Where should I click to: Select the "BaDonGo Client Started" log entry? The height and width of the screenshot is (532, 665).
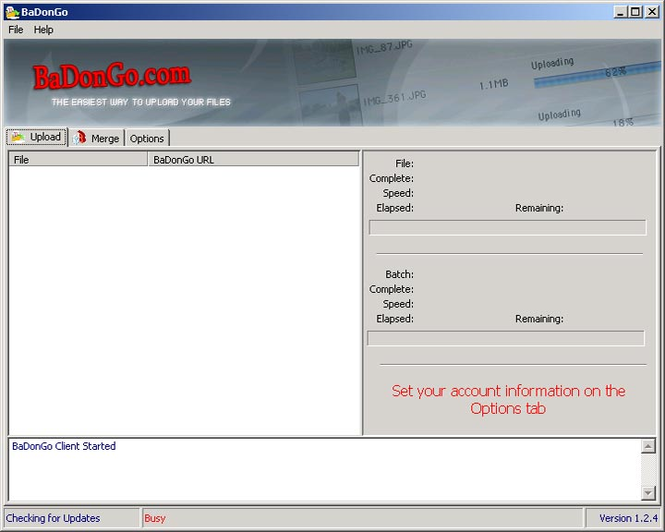[64, 446]
